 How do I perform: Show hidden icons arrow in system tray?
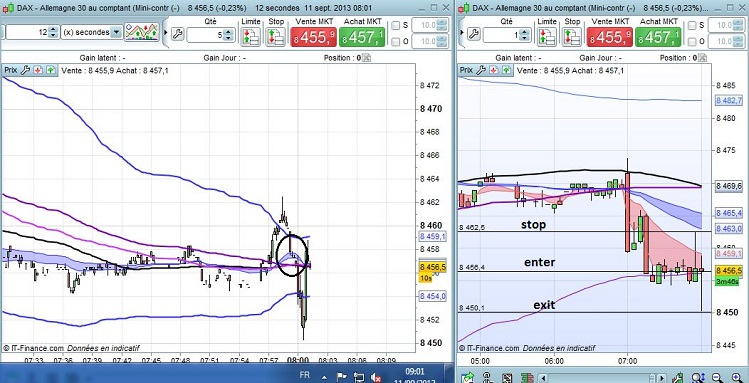325,376
